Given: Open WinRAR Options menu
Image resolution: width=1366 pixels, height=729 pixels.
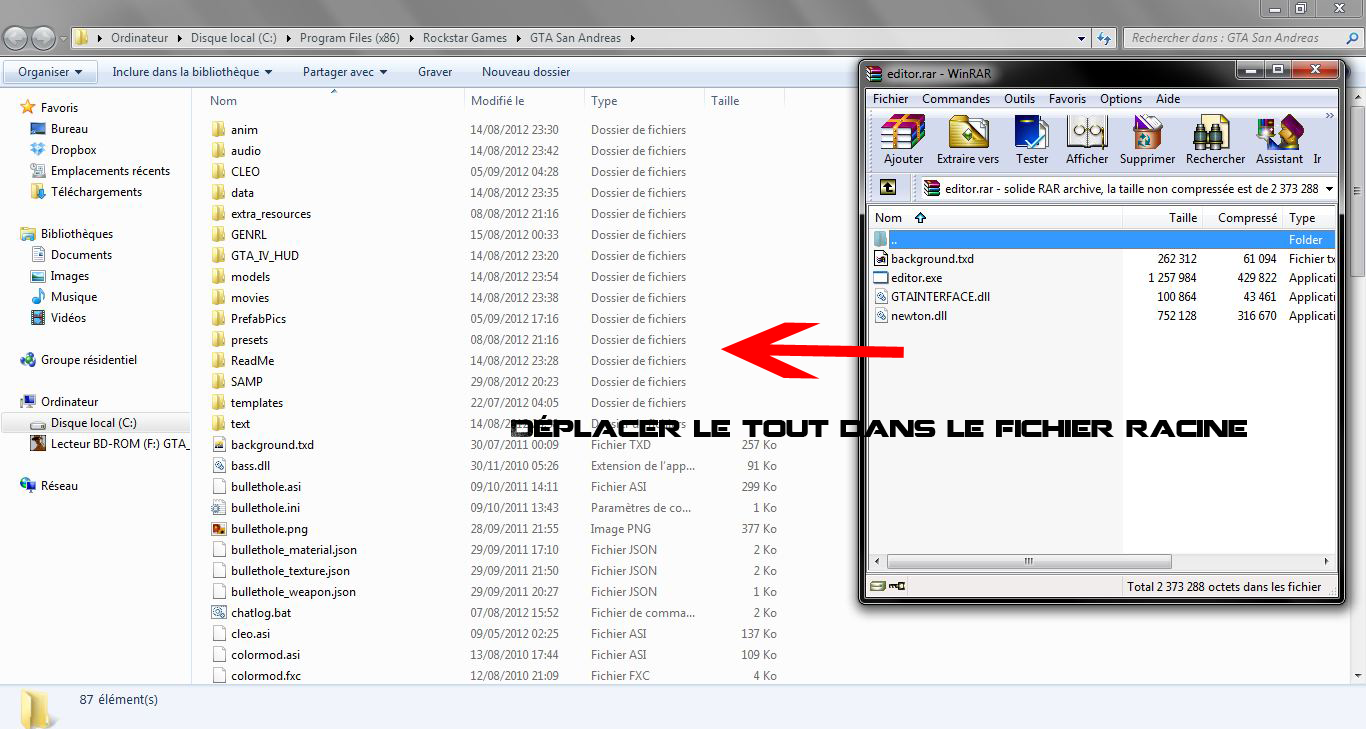Looking at the screenshot, I should (x=1121, y=99).
